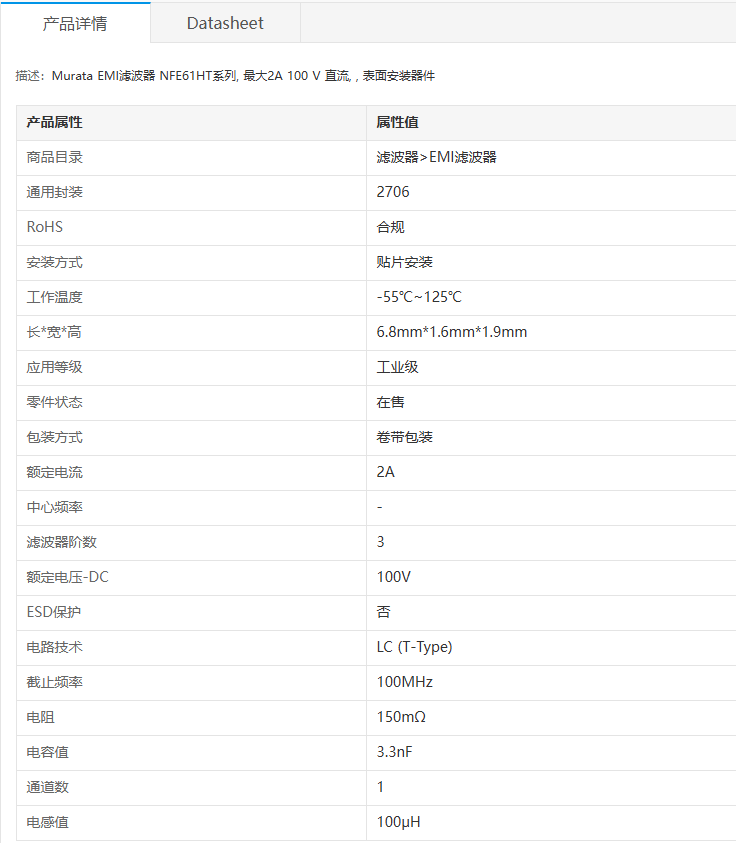Select the 6.8mm*1.6mm*1.9mm dimensions value
736x843 pixels.
coord(452,332)
